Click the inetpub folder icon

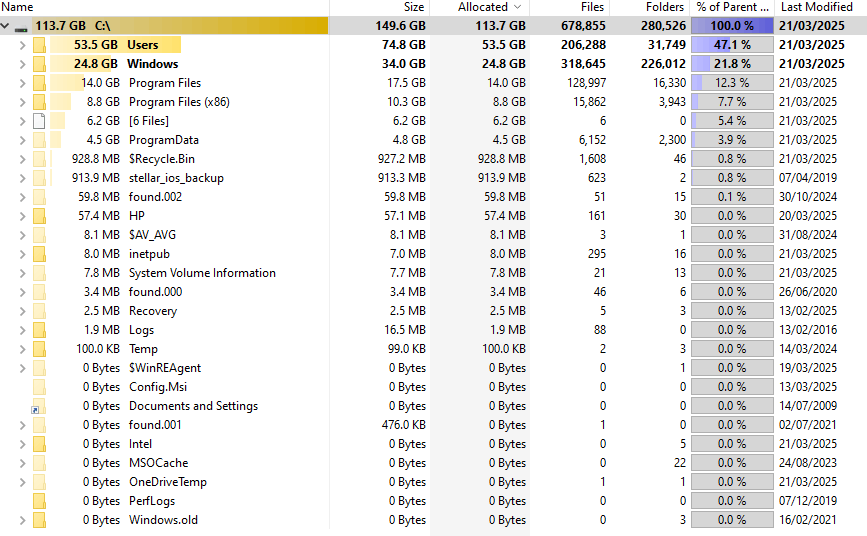tap(39, 254)
